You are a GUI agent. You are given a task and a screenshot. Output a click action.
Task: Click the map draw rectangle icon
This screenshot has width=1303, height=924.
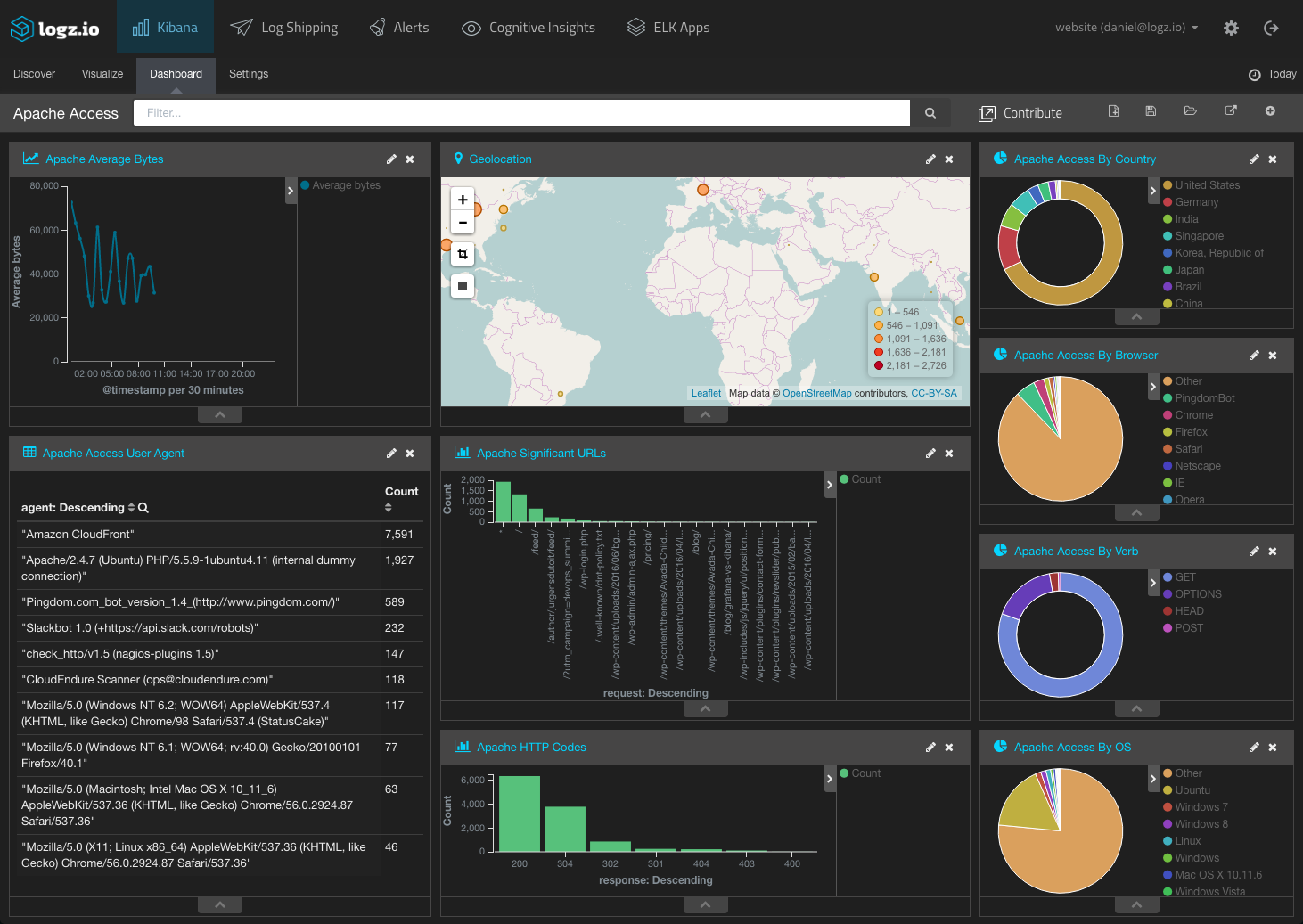pyautogui.click(x=463, y=286)
